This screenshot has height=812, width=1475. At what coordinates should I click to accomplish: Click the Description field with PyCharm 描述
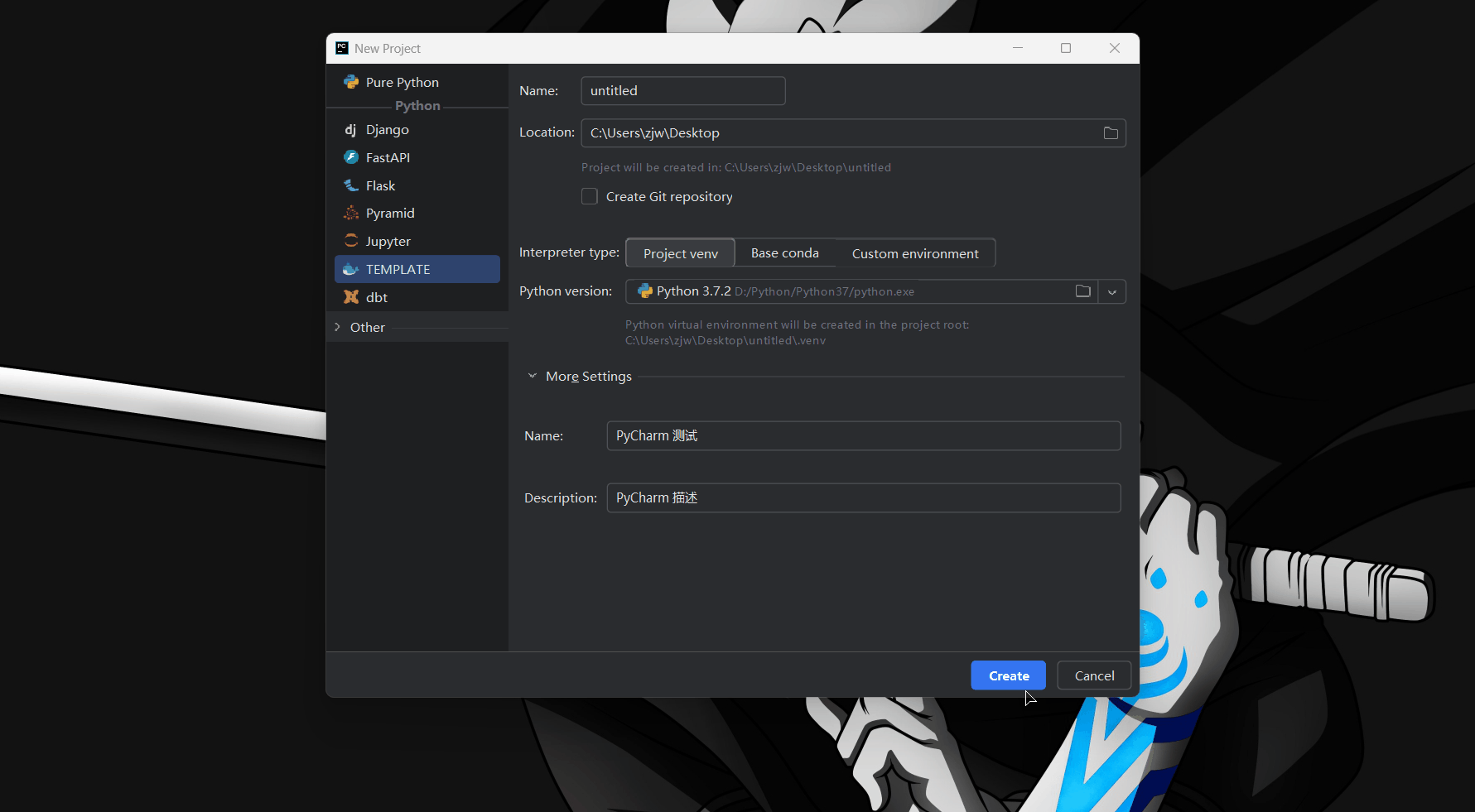[x=864, y=497]
